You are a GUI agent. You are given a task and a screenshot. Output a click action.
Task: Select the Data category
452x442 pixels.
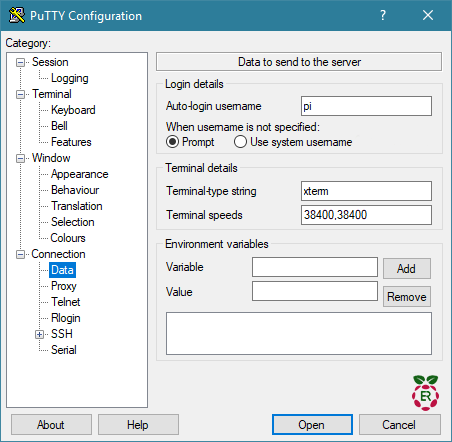pyautogui.click(x=62, y=270)
